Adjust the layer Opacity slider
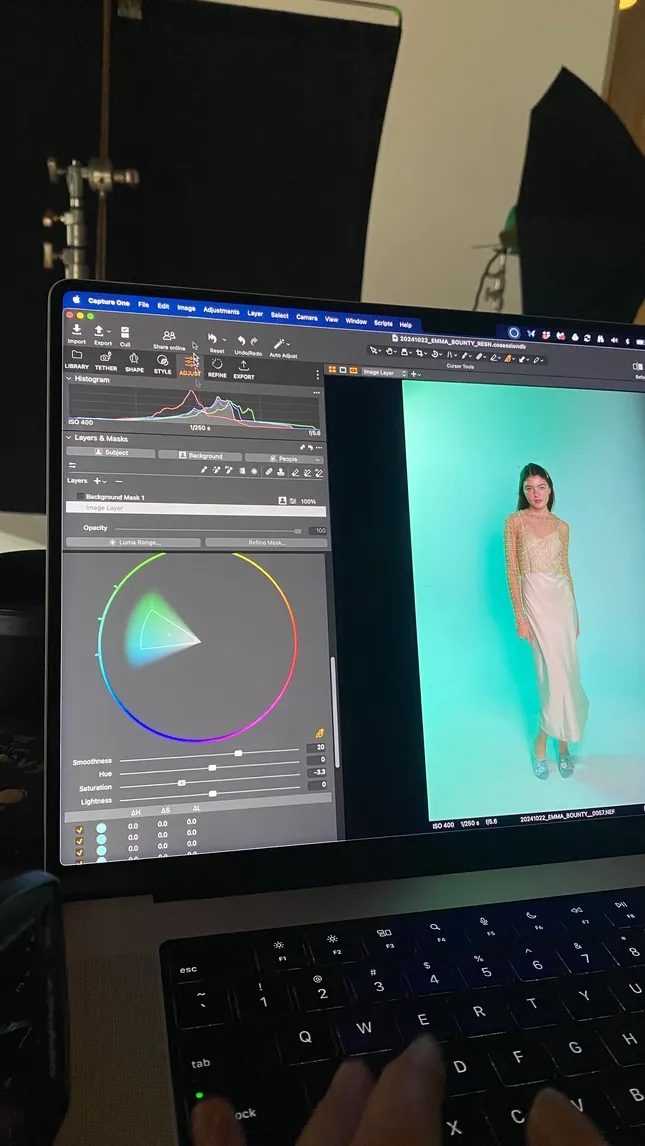Viewport: 645px width, 1146px height. click(x=207, y=530)
